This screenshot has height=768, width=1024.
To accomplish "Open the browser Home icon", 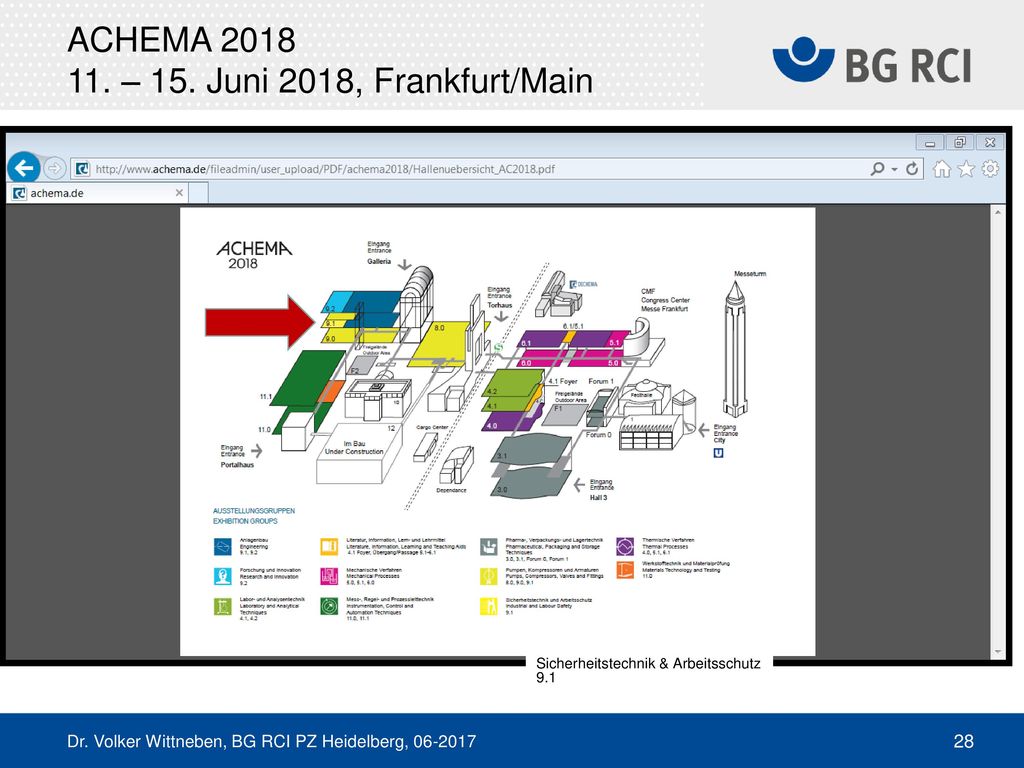I will [x=942, y=168].
